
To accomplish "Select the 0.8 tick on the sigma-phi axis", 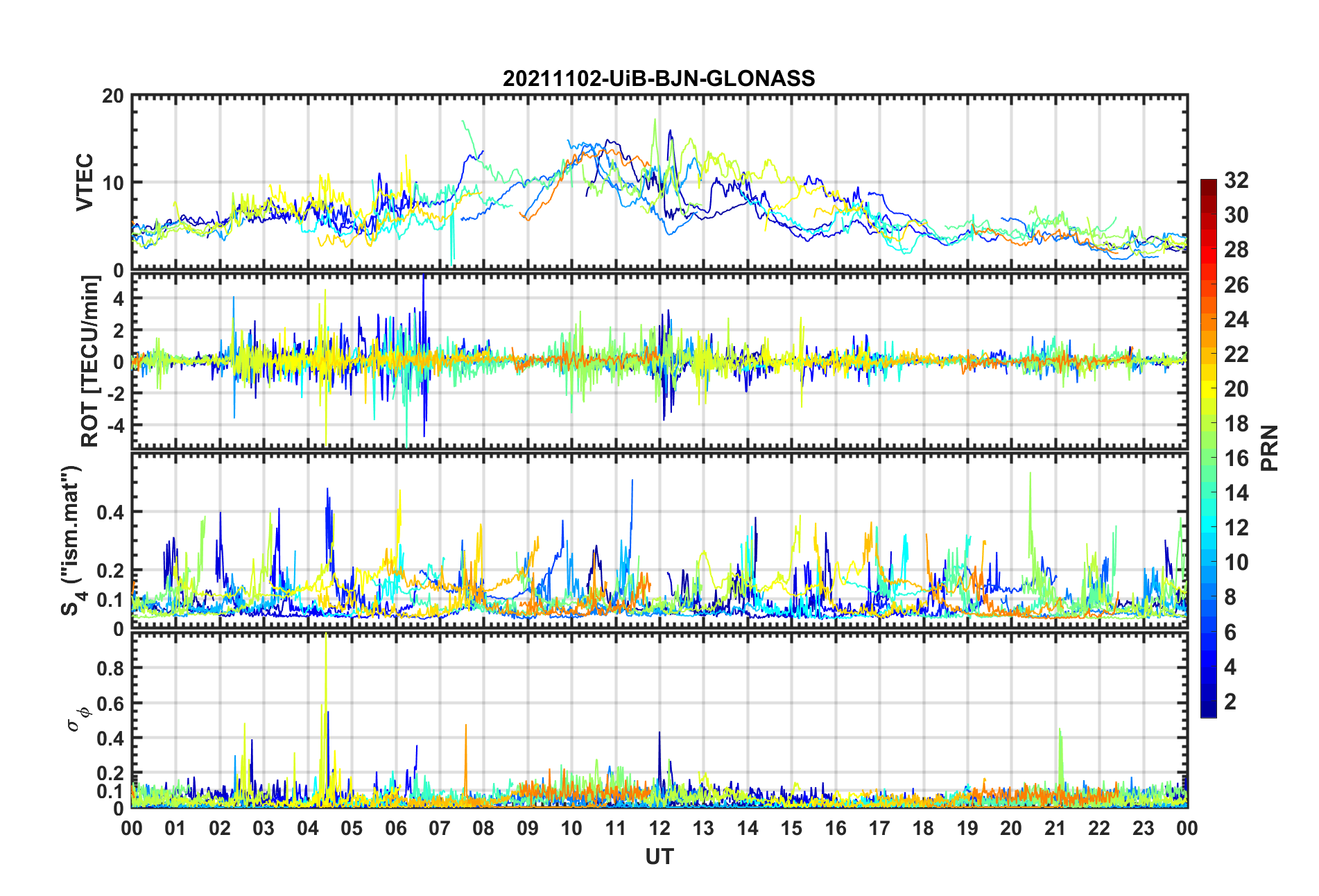I will coord(110,669).
